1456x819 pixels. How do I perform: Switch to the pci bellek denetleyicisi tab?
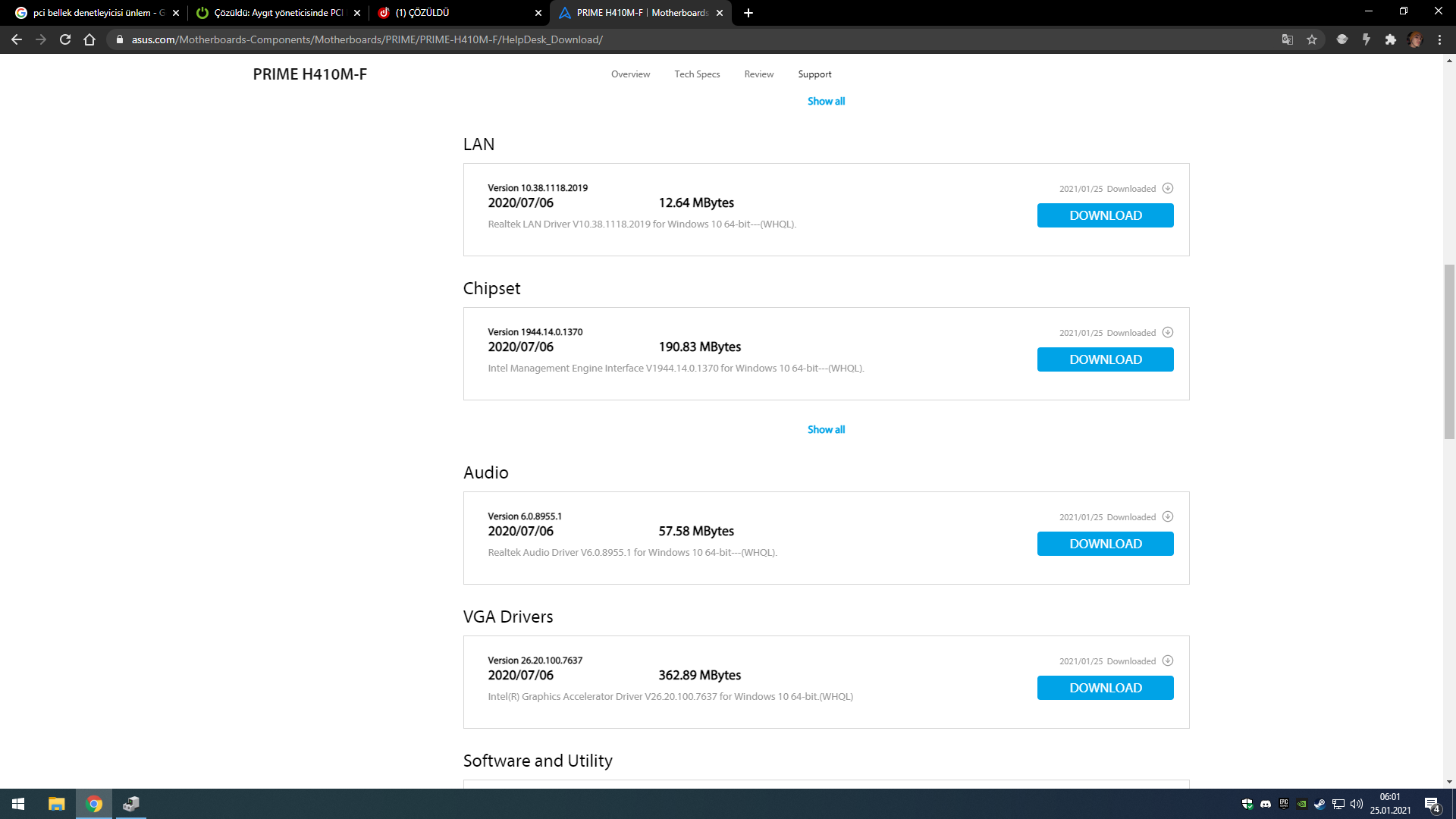point(91,13)
